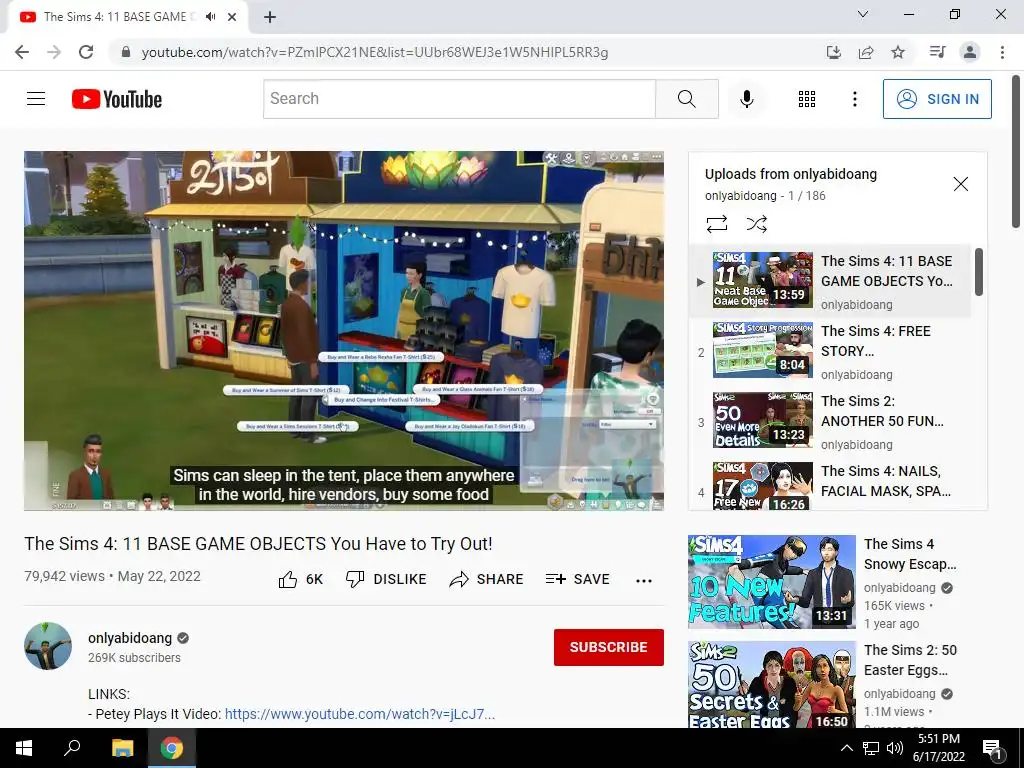Click the search magnifier button

click(x=686, y=99)
